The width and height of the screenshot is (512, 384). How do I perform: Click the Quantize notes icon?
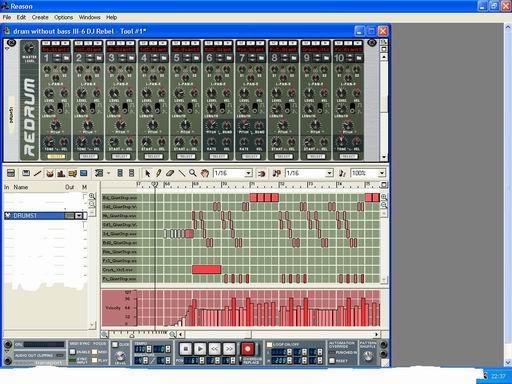pos(276,173)
